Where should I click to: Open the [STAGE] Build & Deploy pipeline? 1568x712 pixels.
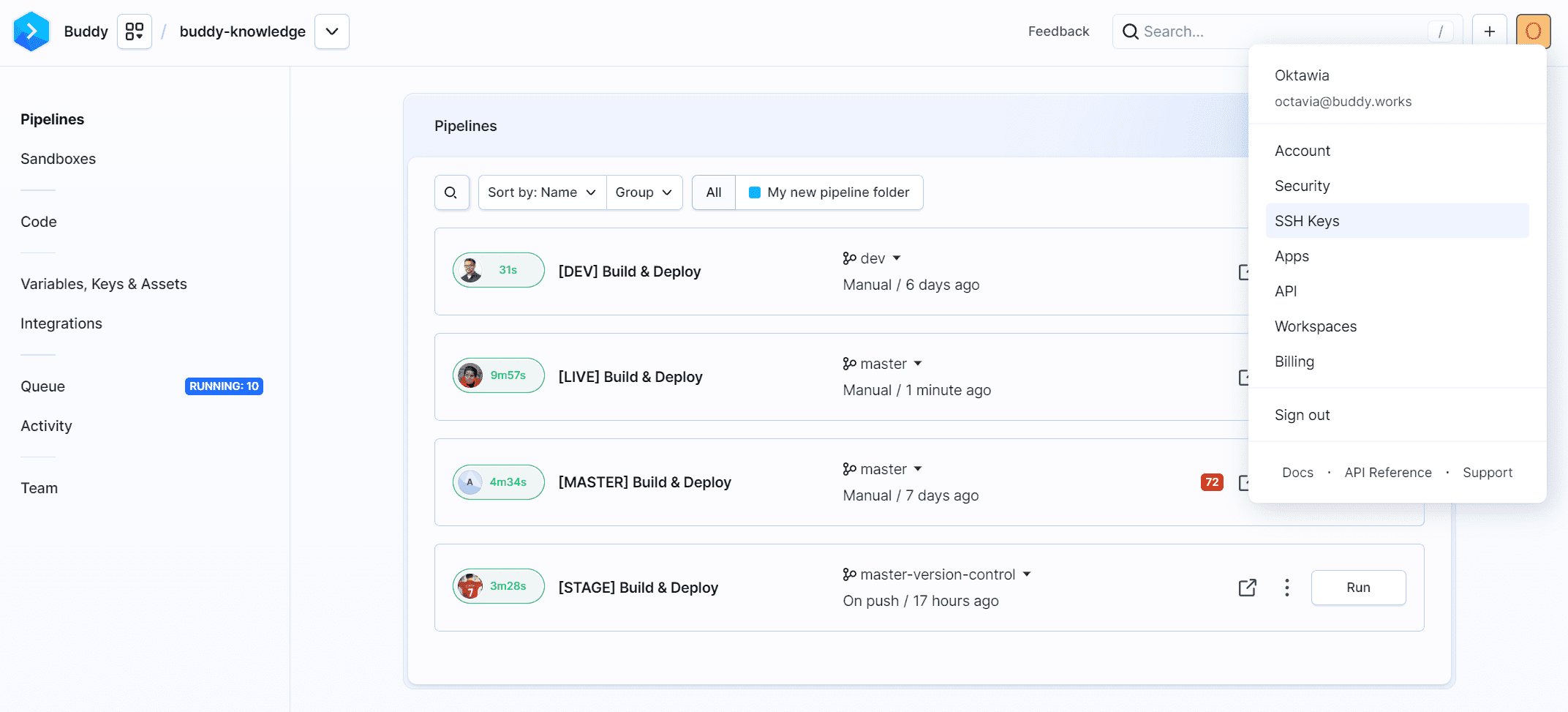coord(638,588)
